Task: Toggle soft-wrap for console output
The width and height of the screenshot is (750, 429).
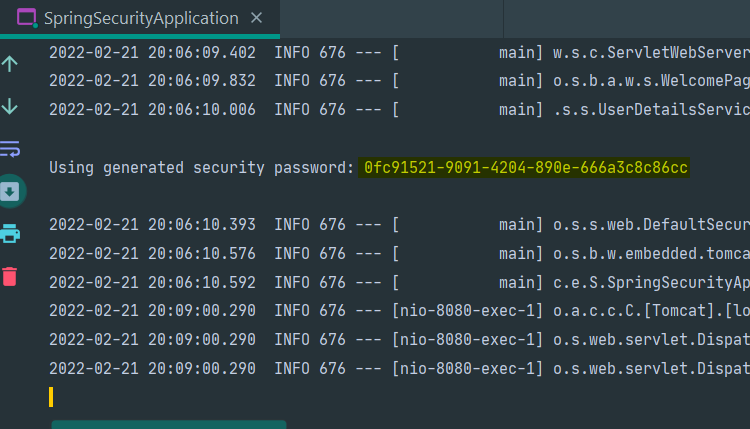Action: click(11, 149)
